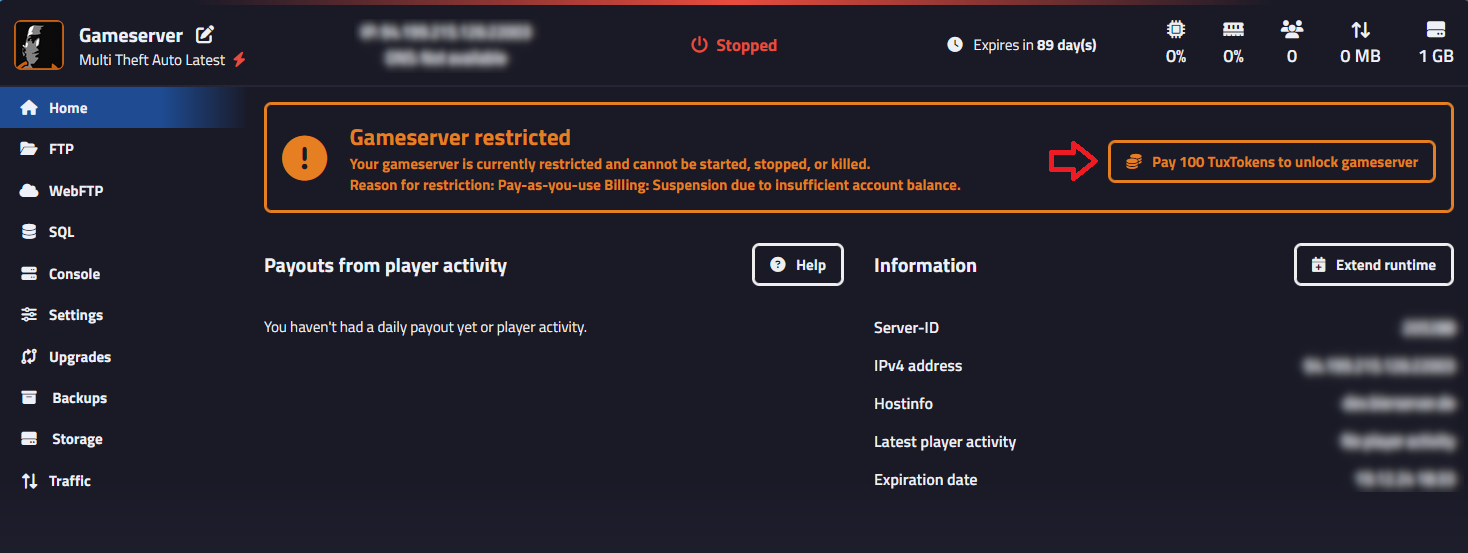Click the edit pencil icon beside Gameserver

point(205,35)
